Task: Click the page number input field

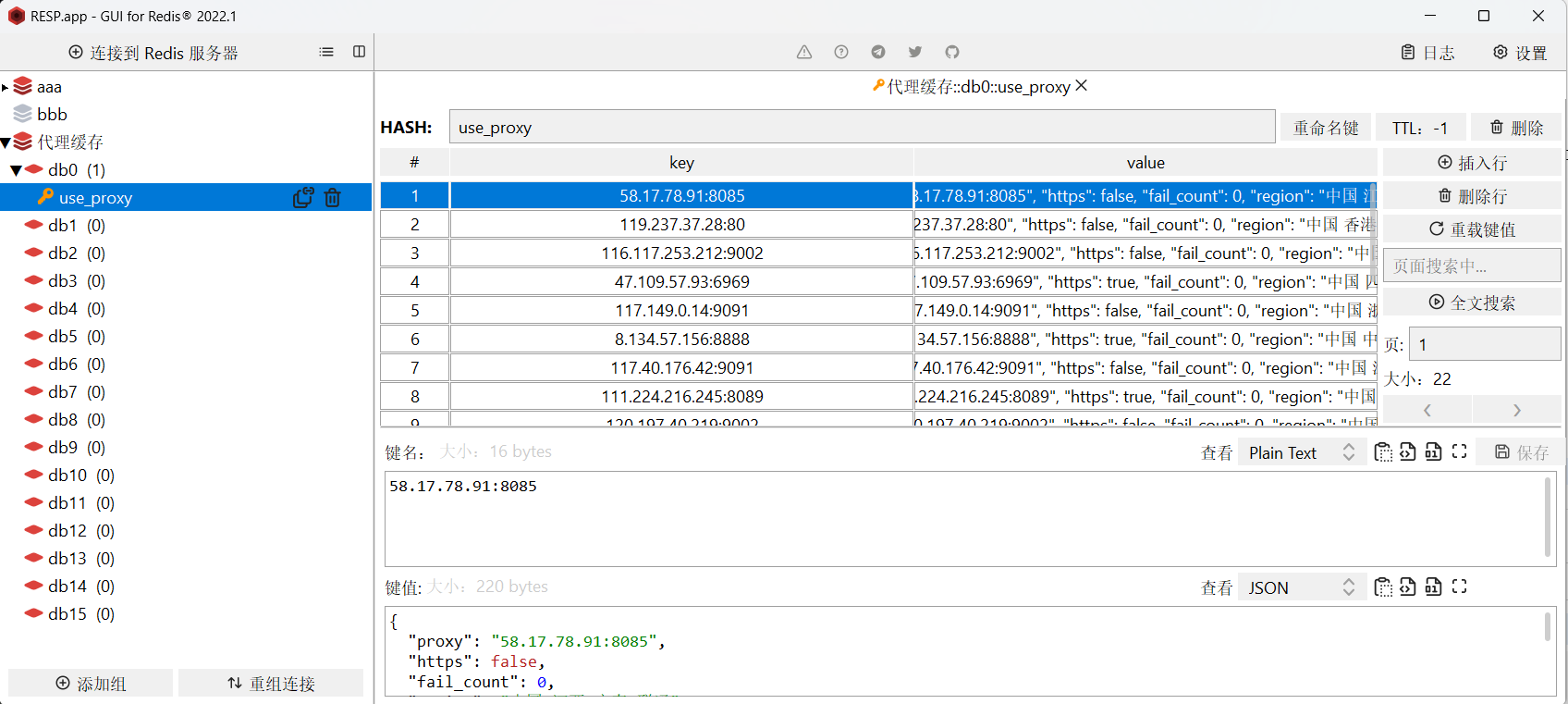Action: pos(1485,344)
